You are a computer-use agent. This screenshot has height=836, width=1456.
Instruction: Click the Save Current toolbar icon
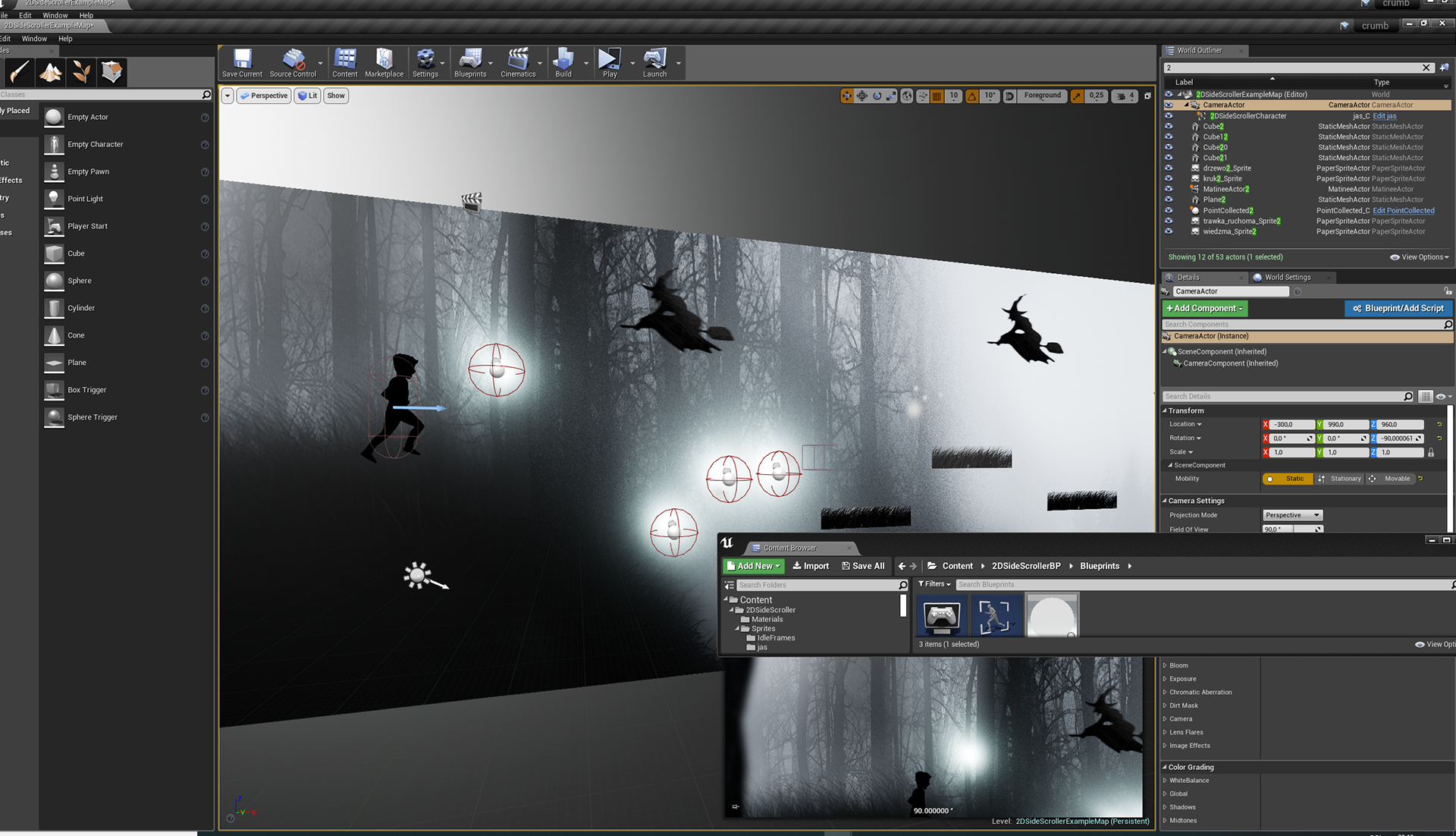[242, 62]
